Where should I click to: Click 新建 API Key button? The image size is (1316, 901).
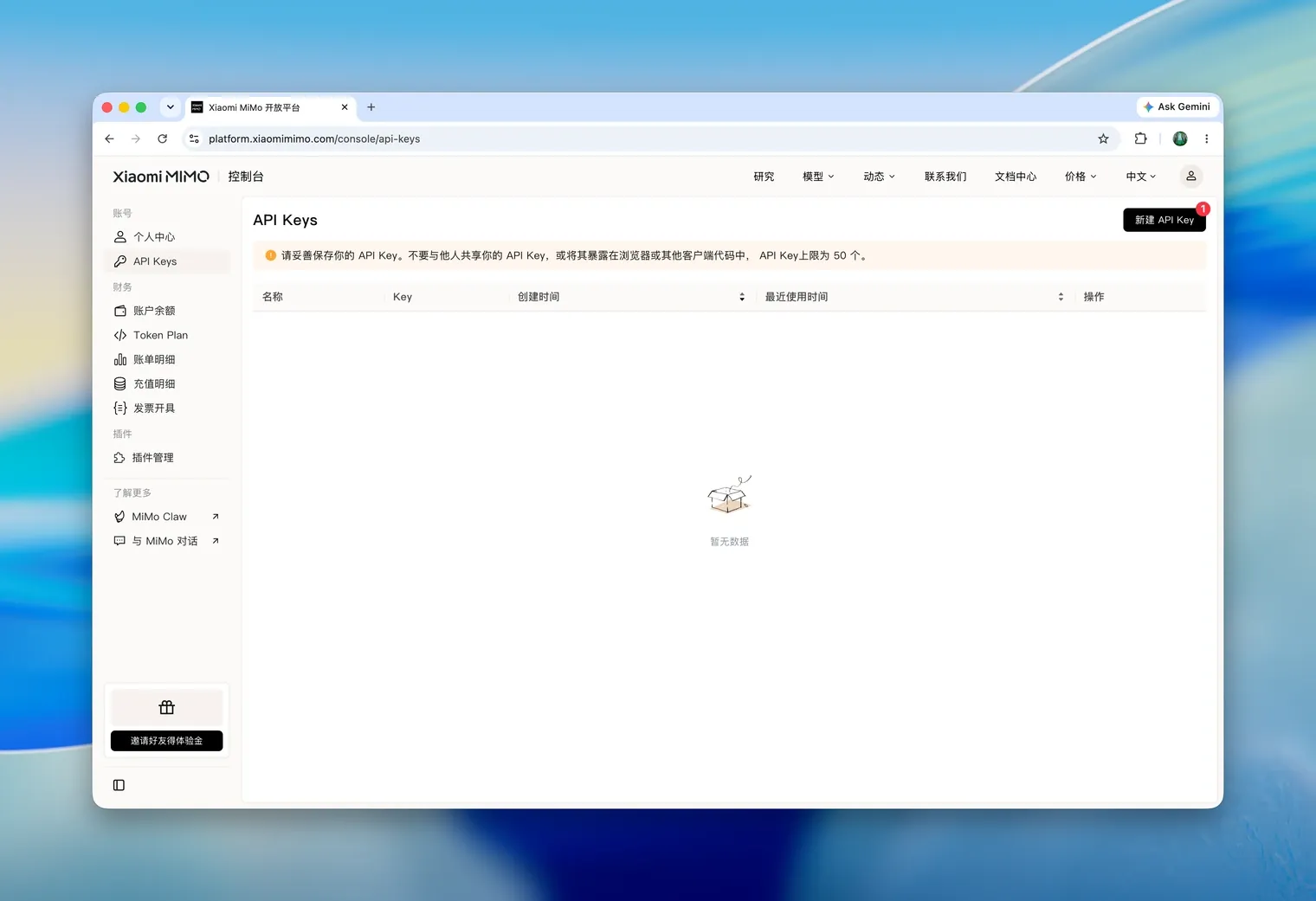click(1164, 220)
